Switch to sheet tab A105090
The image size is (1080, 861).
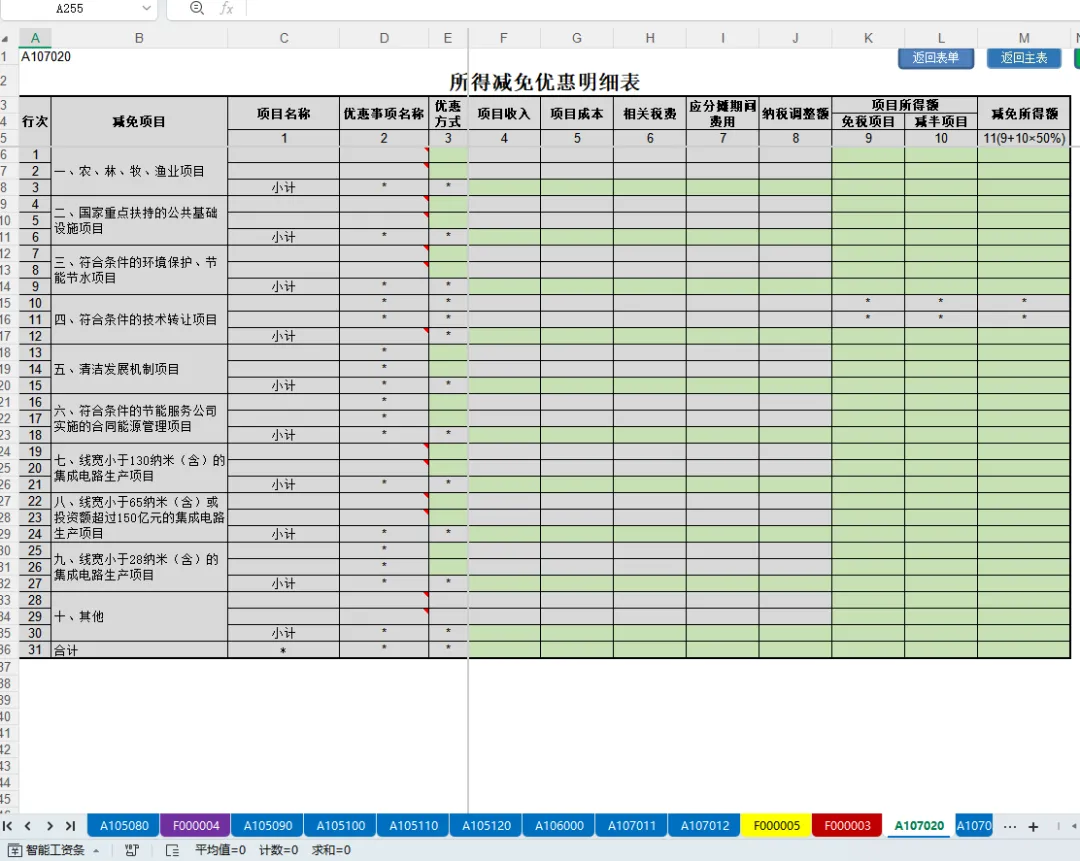point(268,825)
